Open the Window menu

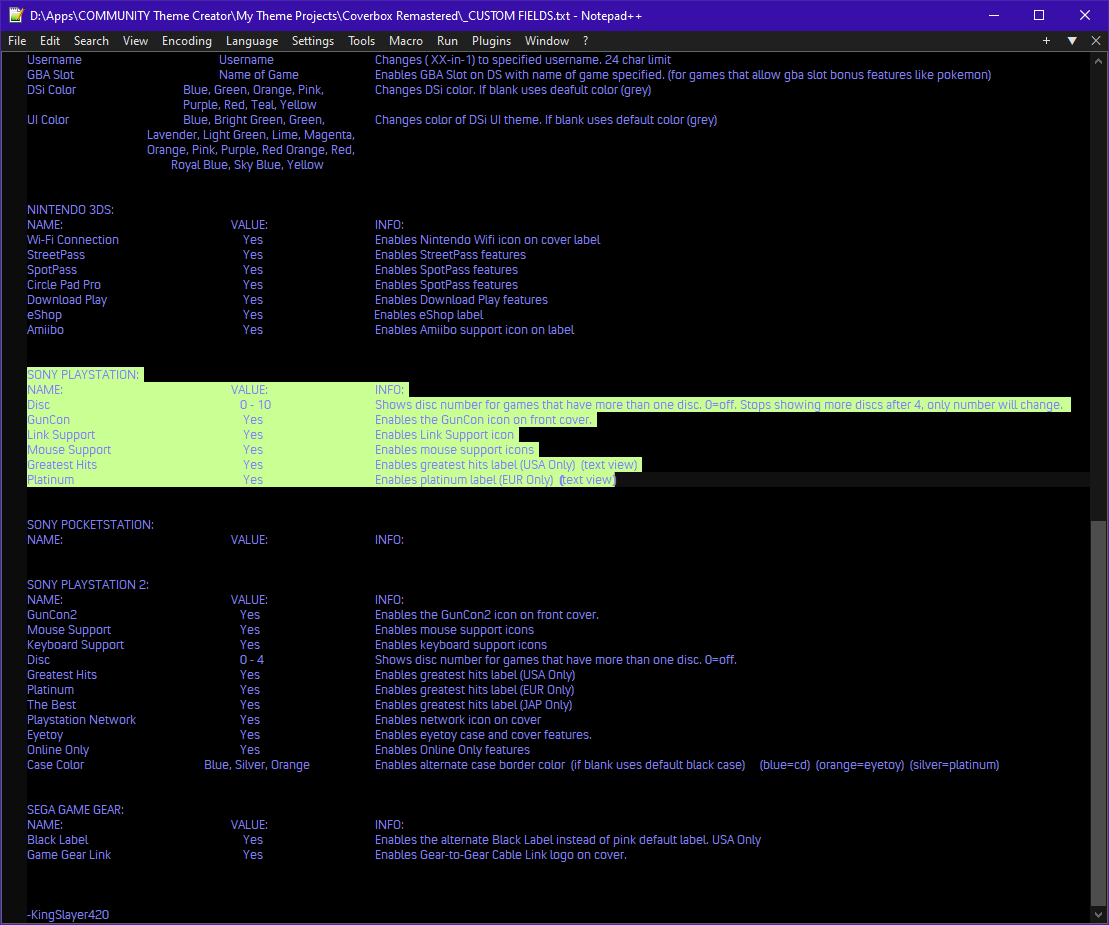[x=547, y=41]
